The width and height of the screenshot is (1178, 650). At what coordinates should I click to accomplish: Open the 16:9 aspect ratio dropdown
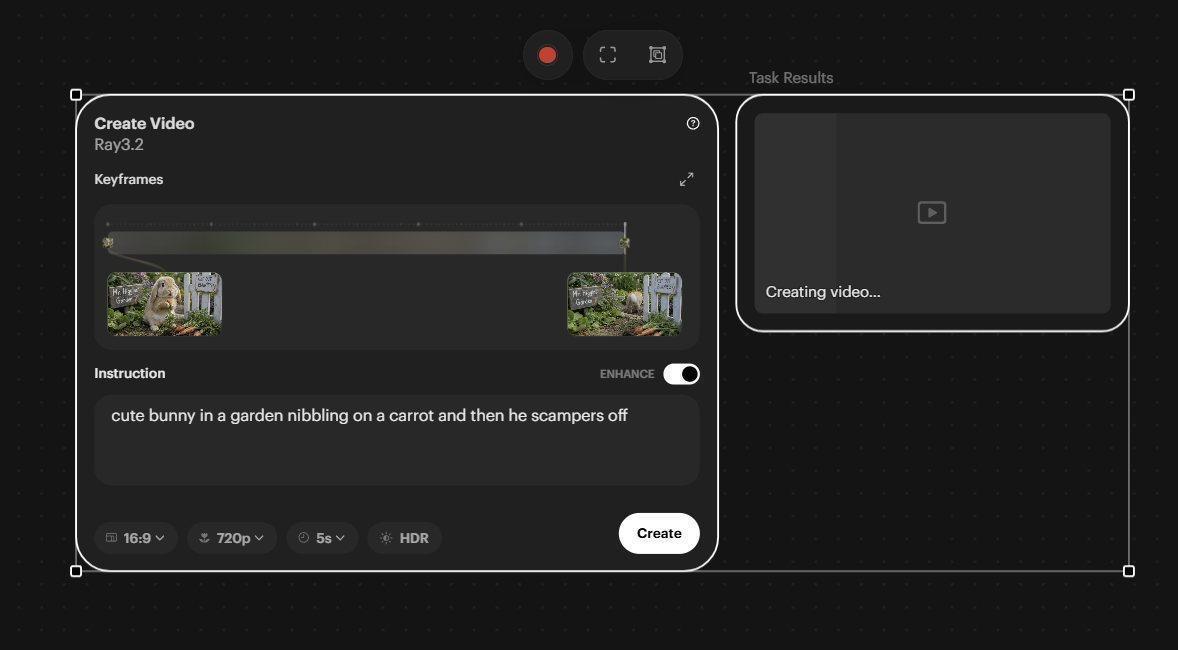click(x=136, y=538)
